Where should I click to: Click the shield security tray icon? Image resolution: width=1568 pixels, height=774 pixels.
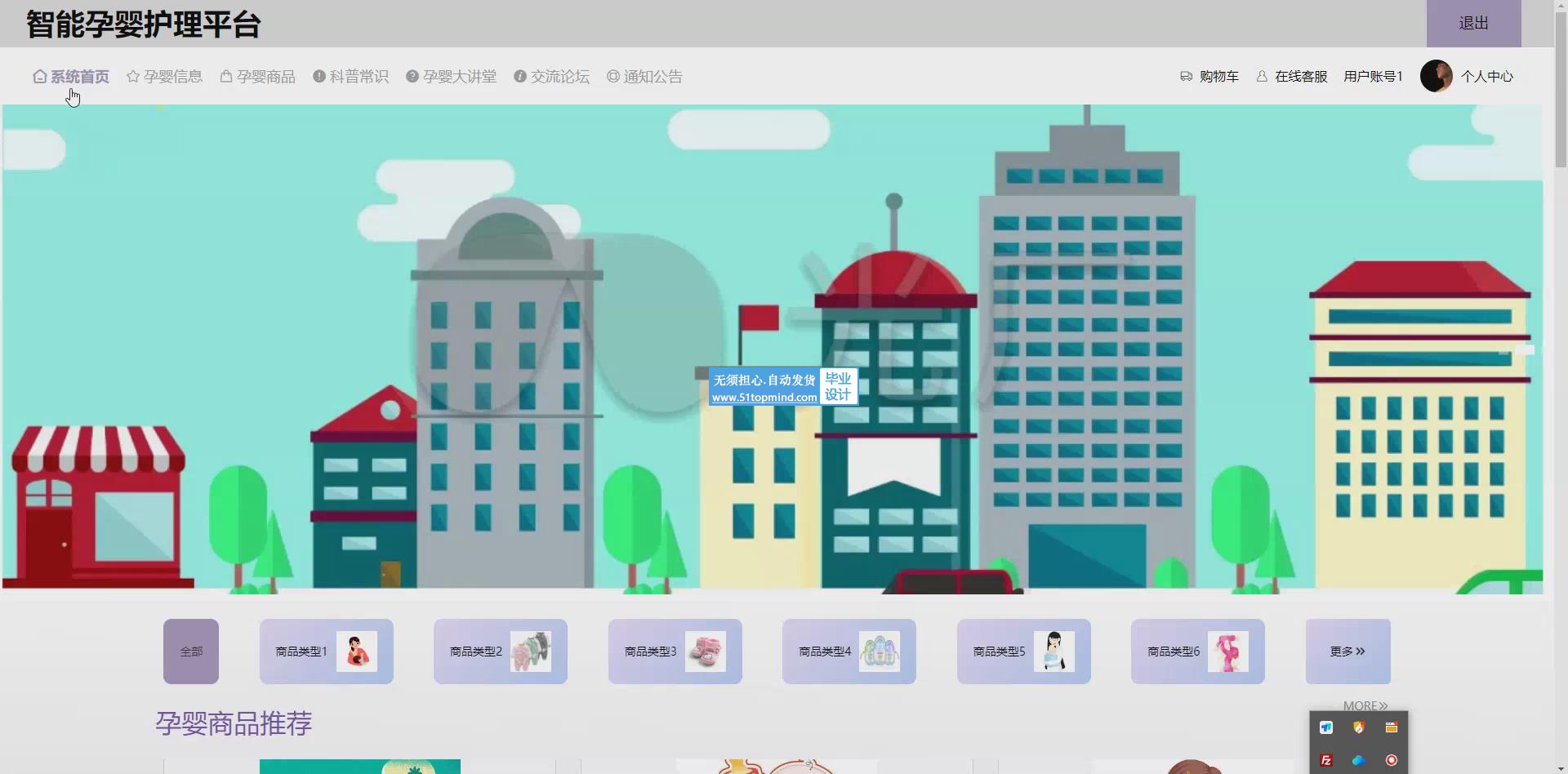click(x=1359, y=727)
